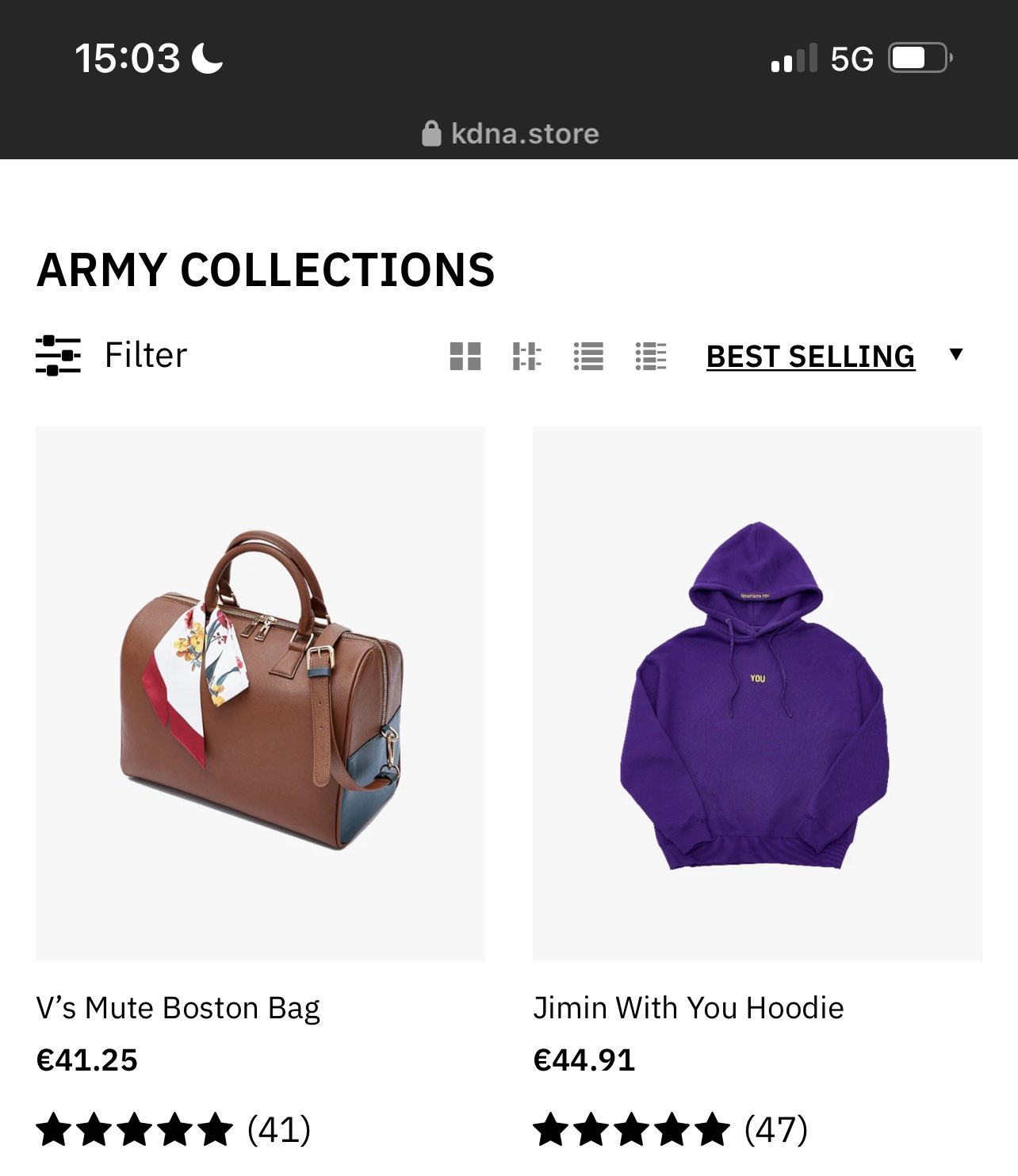
Task: Tap the hoodie's 47 reviews rating
Action: tap(671, 1129)
